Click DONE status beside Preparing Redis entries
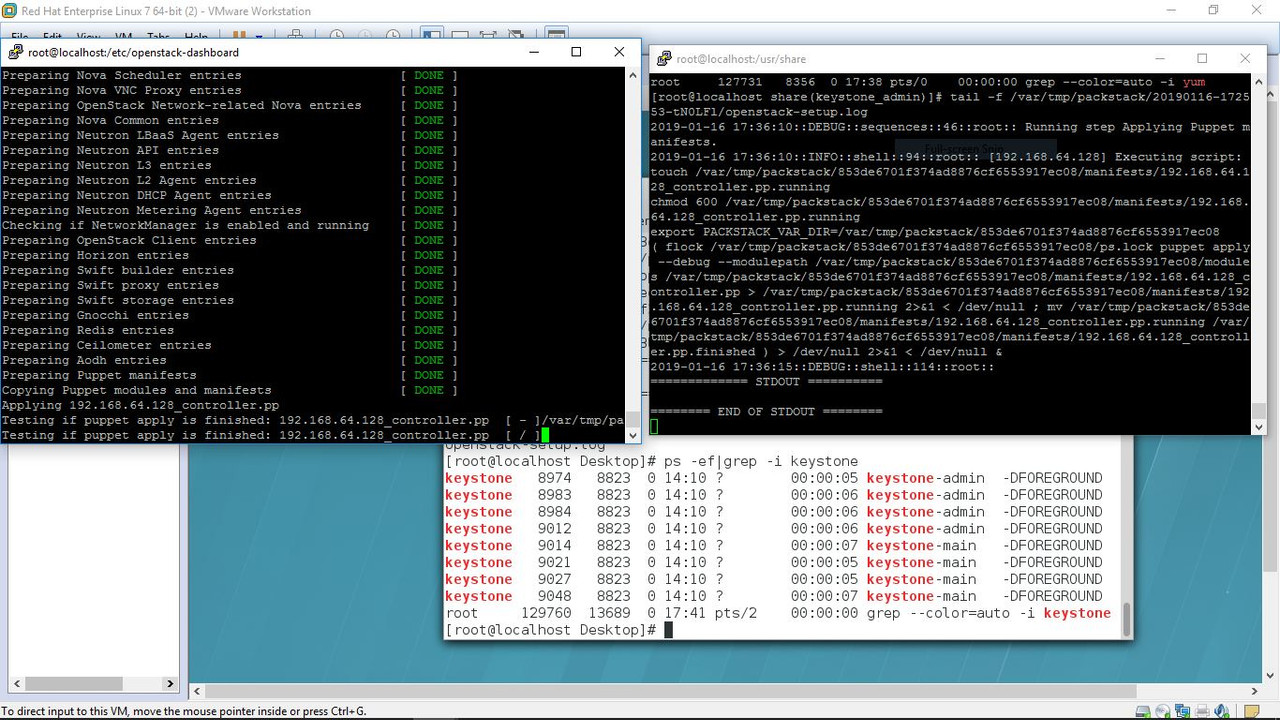The width and height of the screenshot is (1280, 720). (x=429, y=330)
